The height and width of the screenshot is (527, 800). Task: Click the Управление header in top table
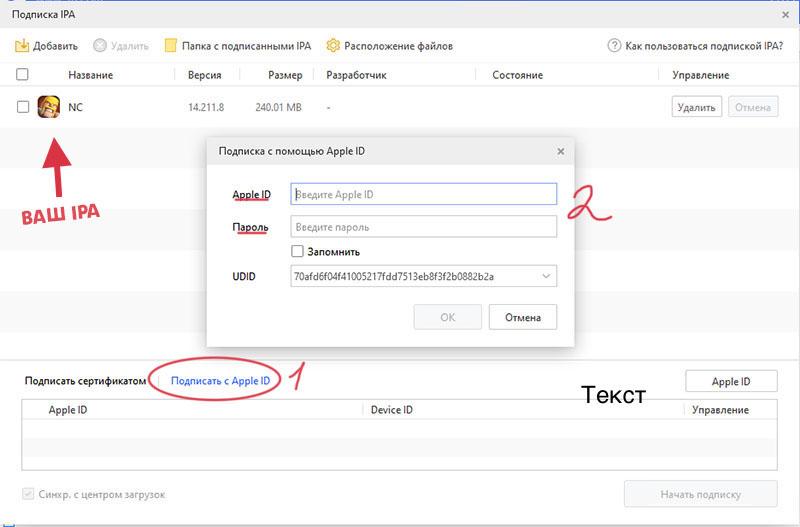(x=701, y=75)
